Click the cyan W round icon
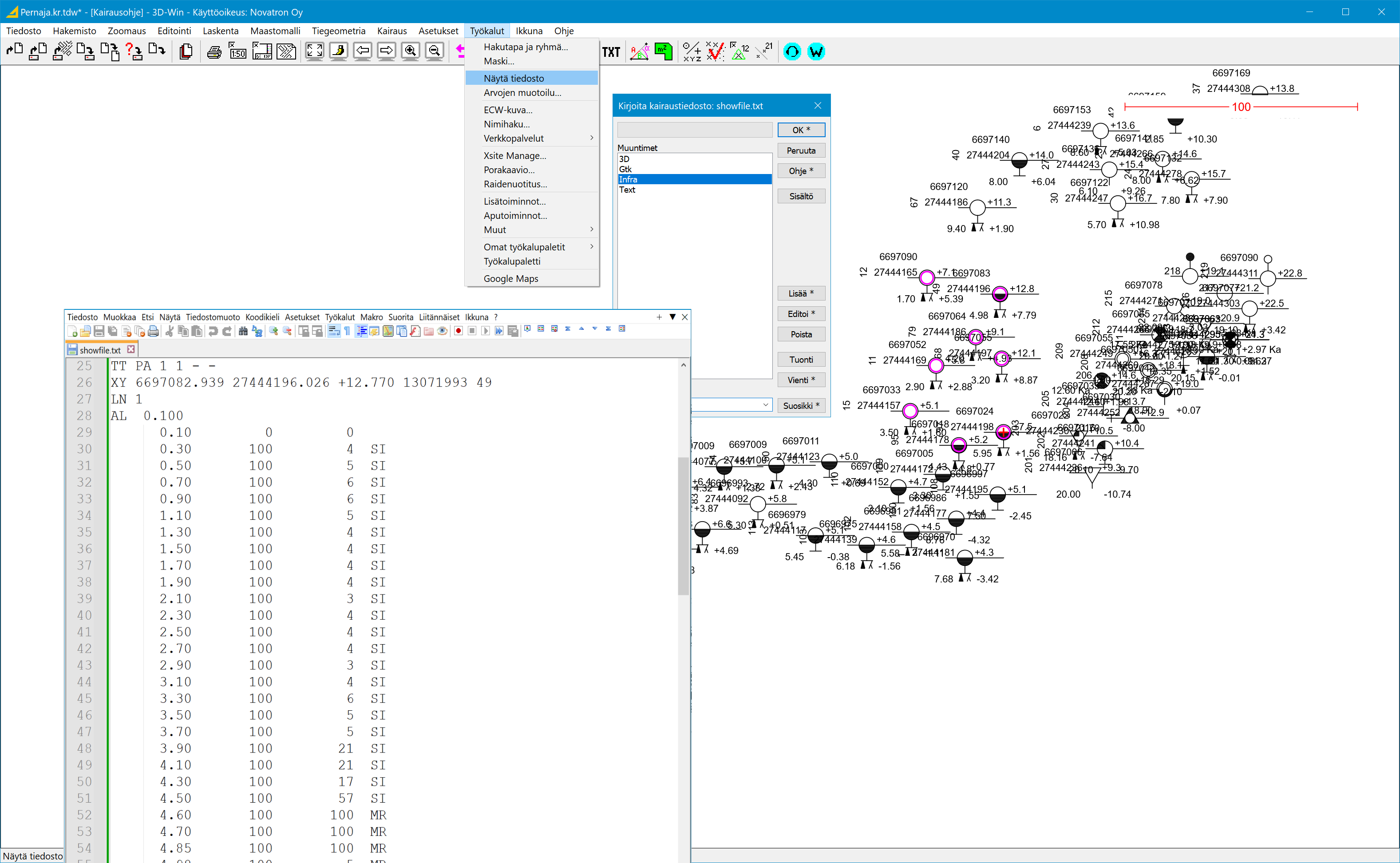 (815, 52)
